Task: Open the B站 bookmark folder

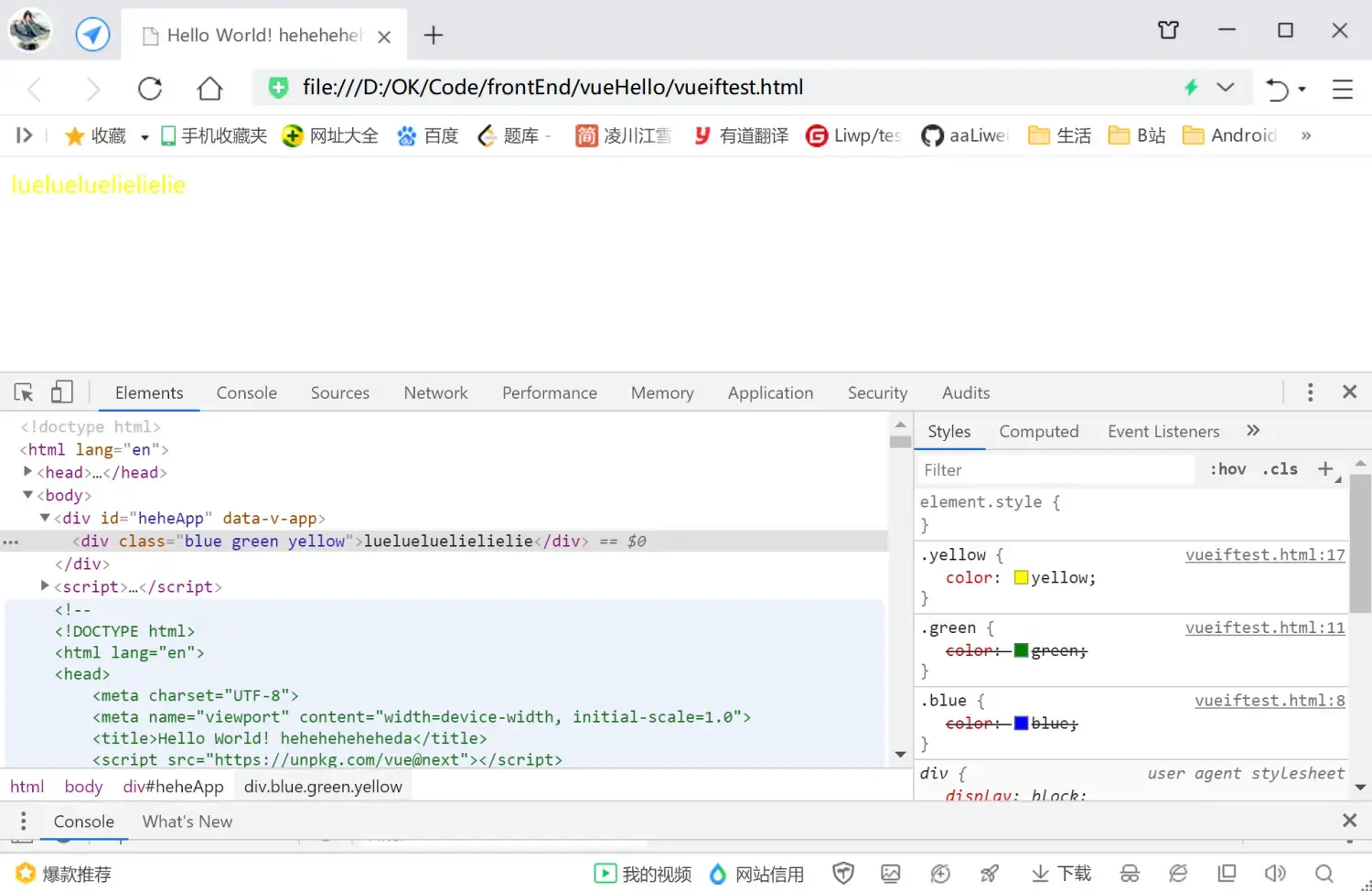Action: [x=1136, y=135]
